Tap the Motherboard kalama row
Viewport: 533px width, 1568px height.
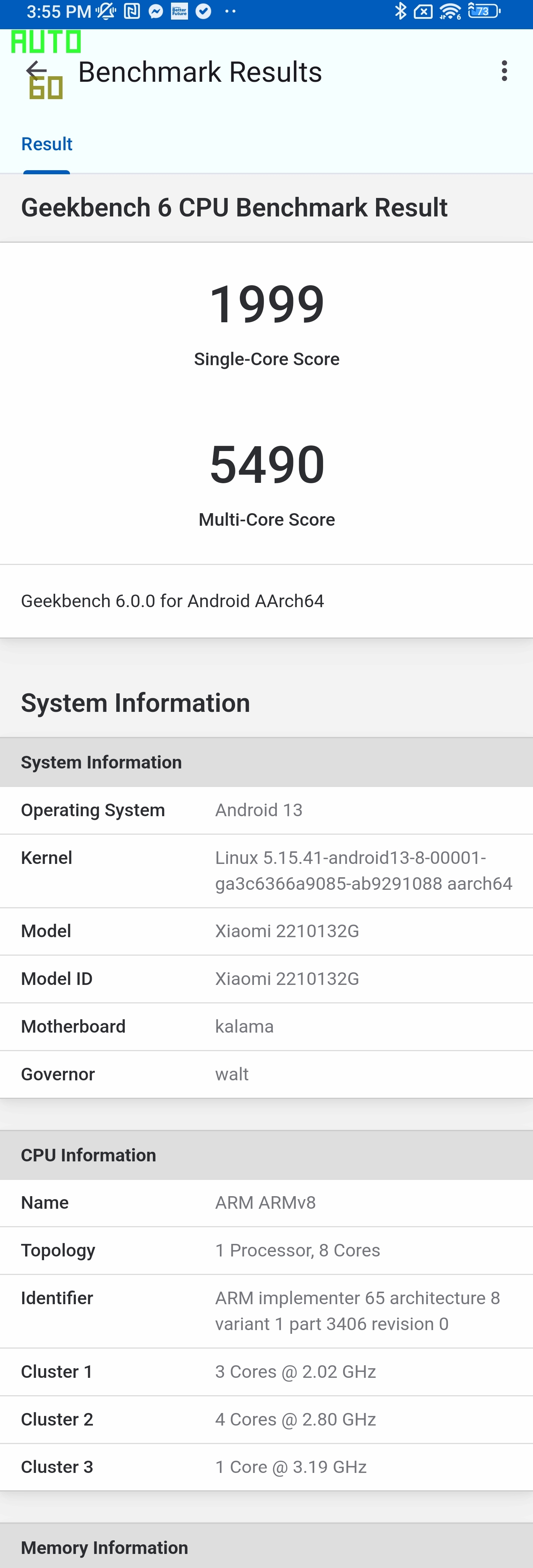[x=266, y=1026]
